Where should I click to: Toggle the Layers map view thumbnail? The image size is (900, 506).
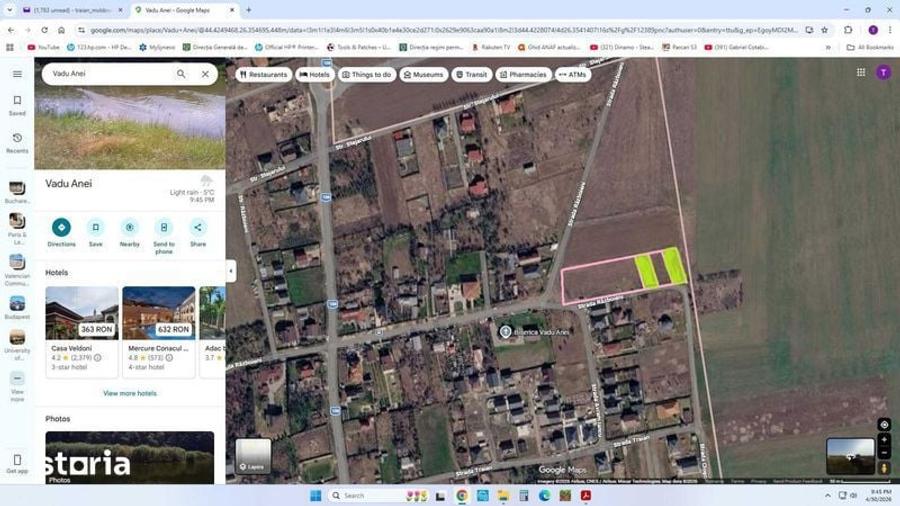pyautogui.click(x=253, y=456)
